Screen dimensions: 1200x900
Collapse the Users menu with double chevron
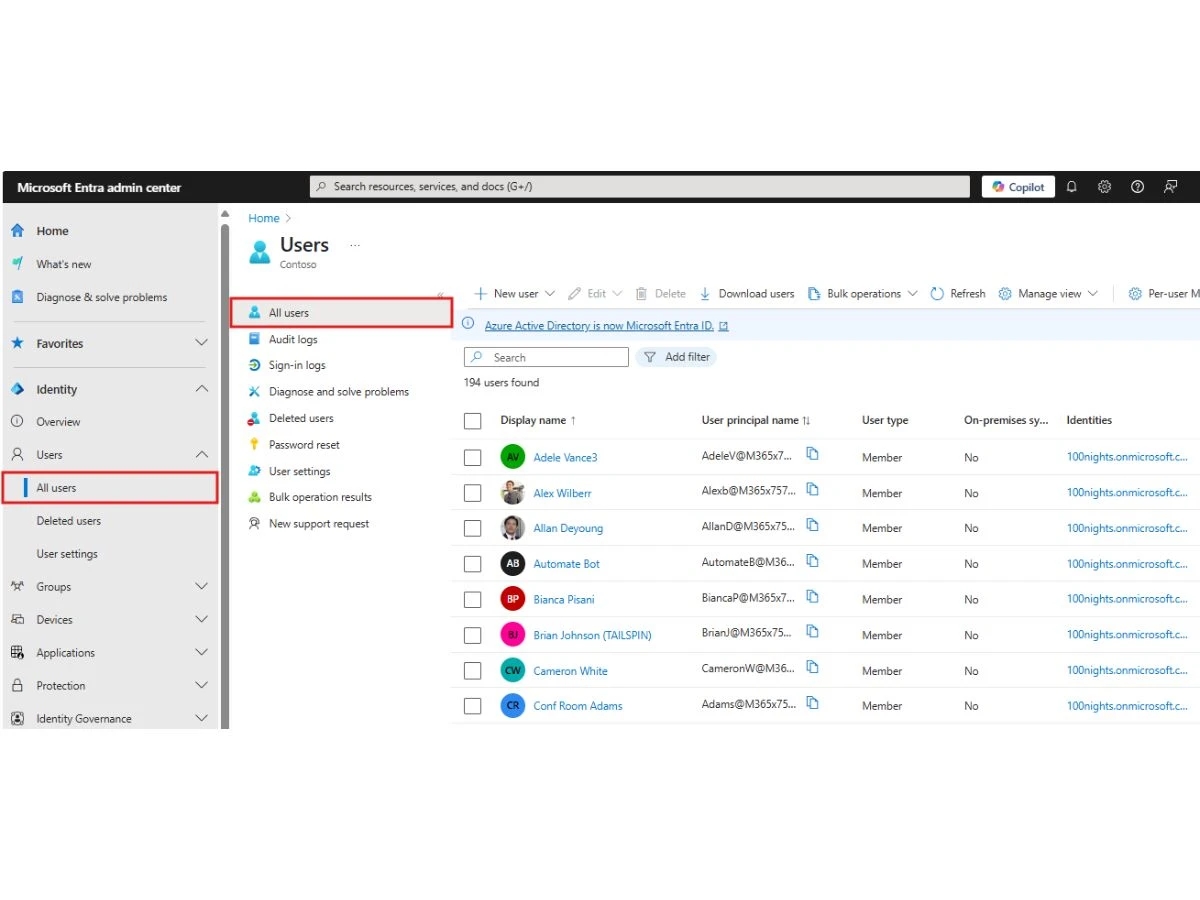(x=440, y=296)
